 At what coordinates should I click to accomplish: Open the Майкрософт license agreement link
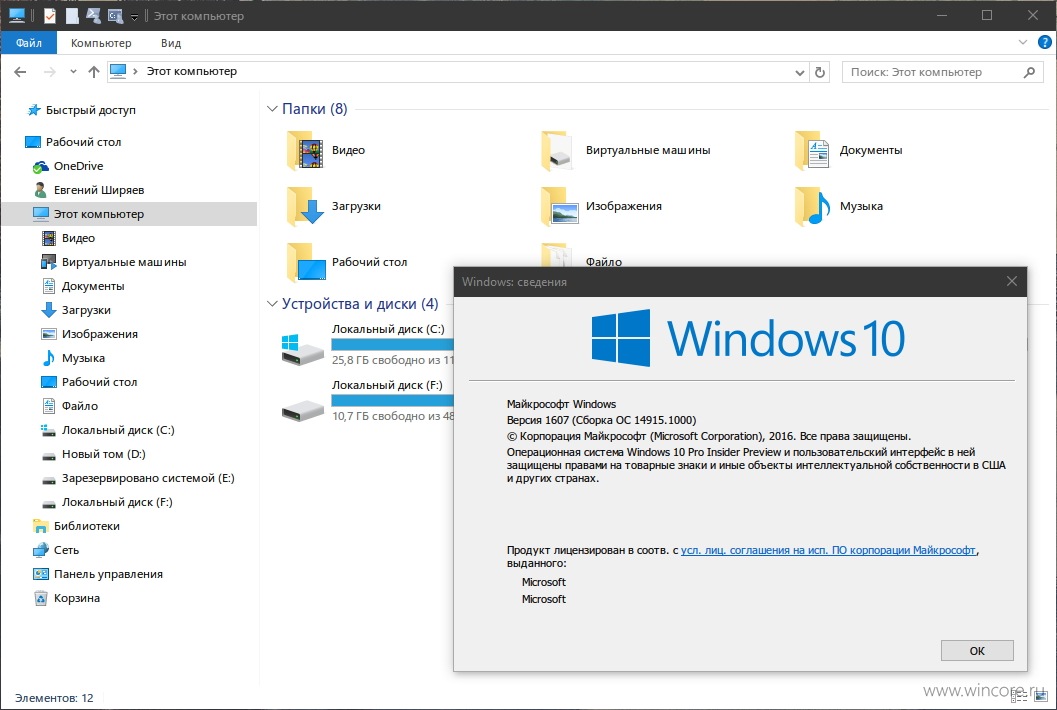[x=828, y=550]
